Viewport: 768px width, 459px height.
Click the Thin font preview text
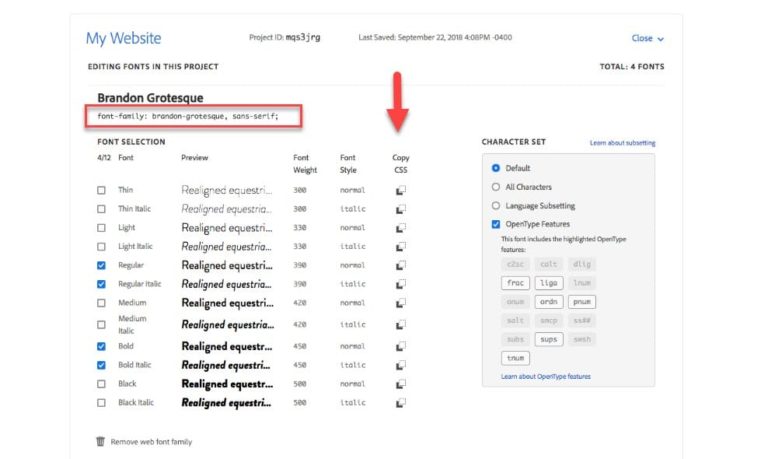click(x=227, y=190)
